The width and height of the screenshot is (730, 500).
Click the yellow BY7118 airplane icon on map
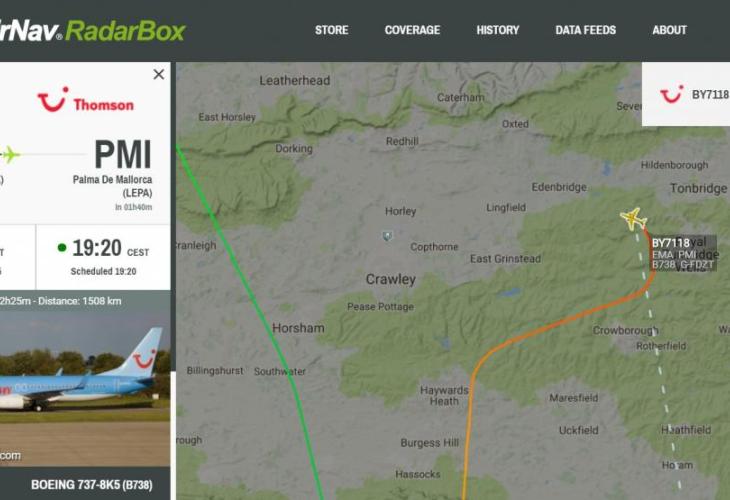click(633, 218)
